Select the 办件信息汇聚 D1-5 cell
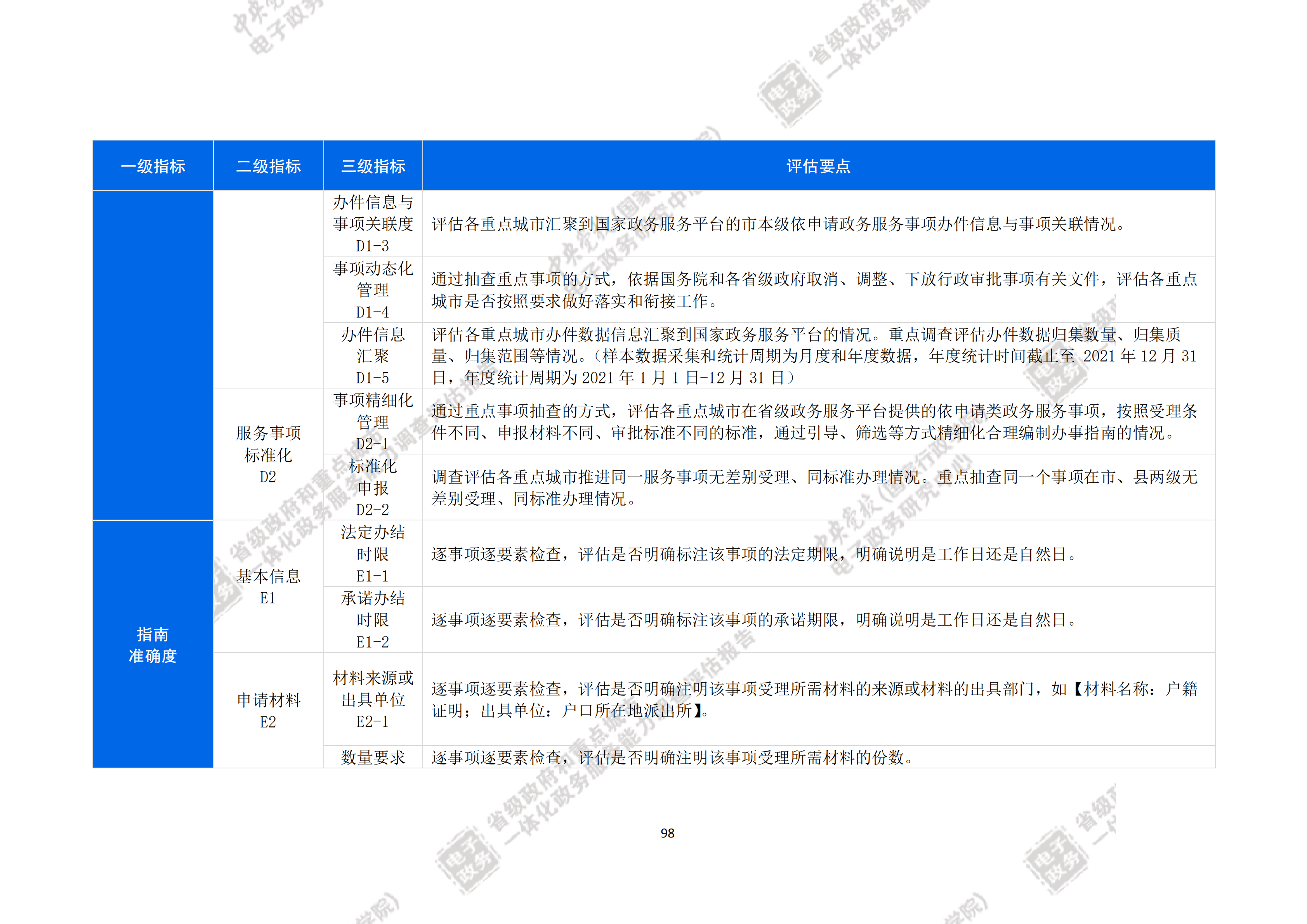 373,355
